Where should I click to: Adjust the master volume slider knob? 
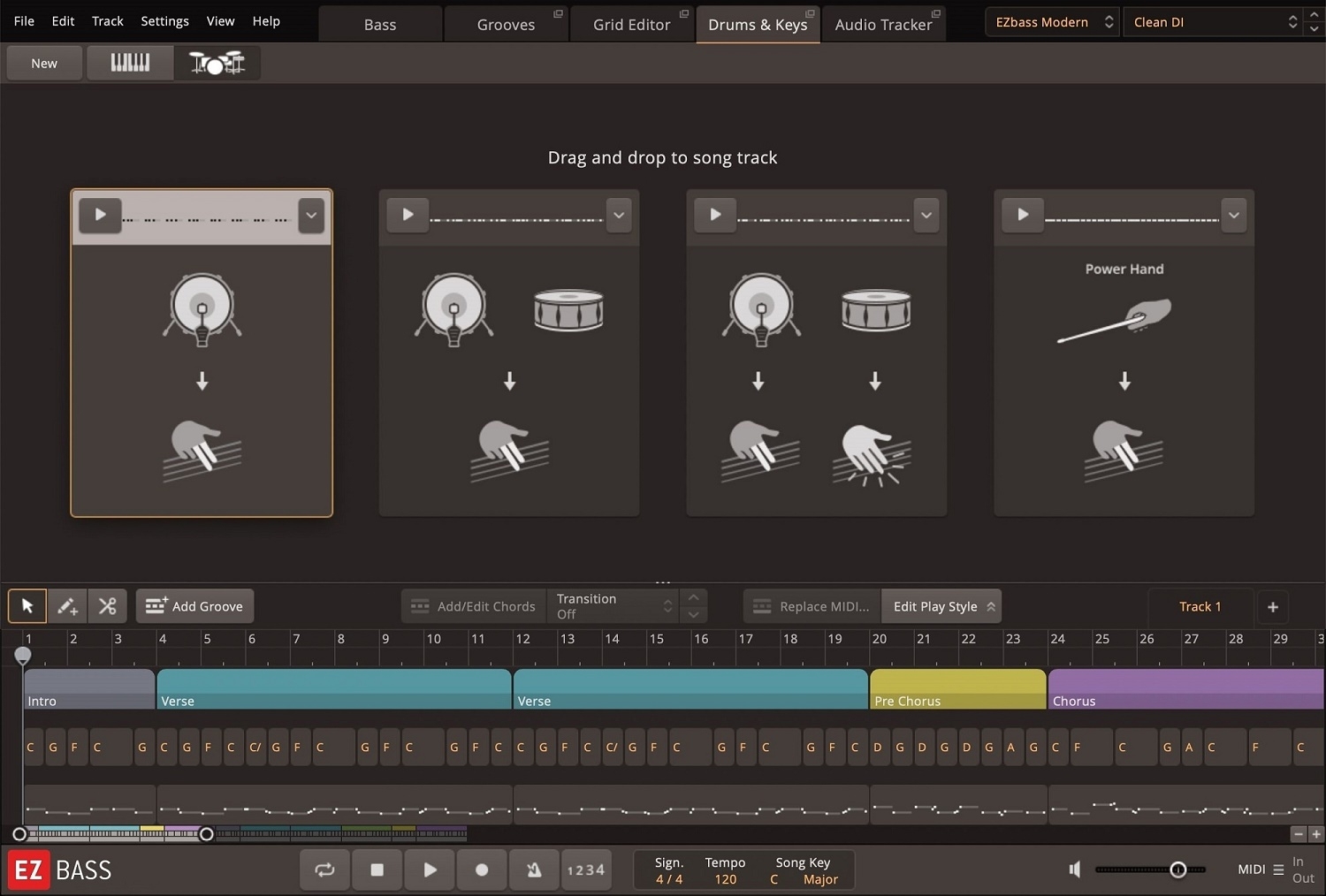click(x=1177, y=869)
